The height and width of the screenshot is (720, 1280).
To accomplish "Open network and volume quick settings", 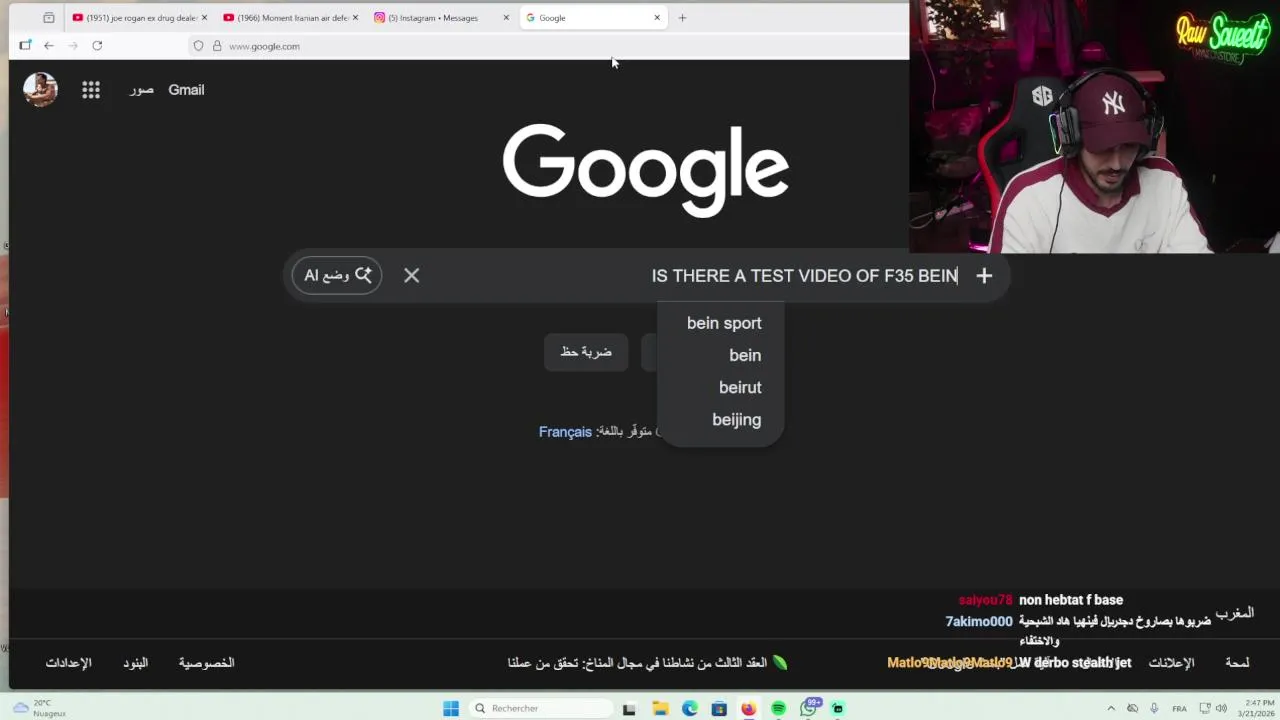I will [x=1212, y=708].
